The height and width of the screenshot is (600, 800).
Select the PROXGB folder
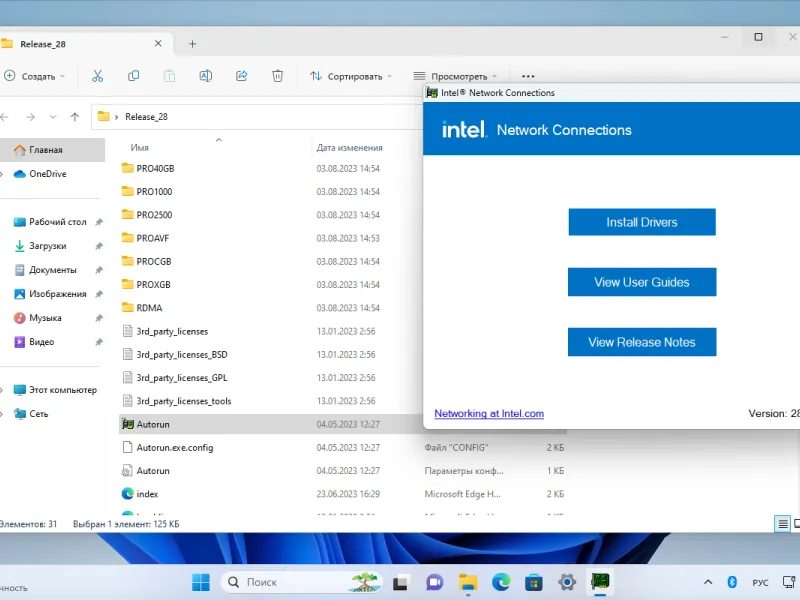coord(153,285)
